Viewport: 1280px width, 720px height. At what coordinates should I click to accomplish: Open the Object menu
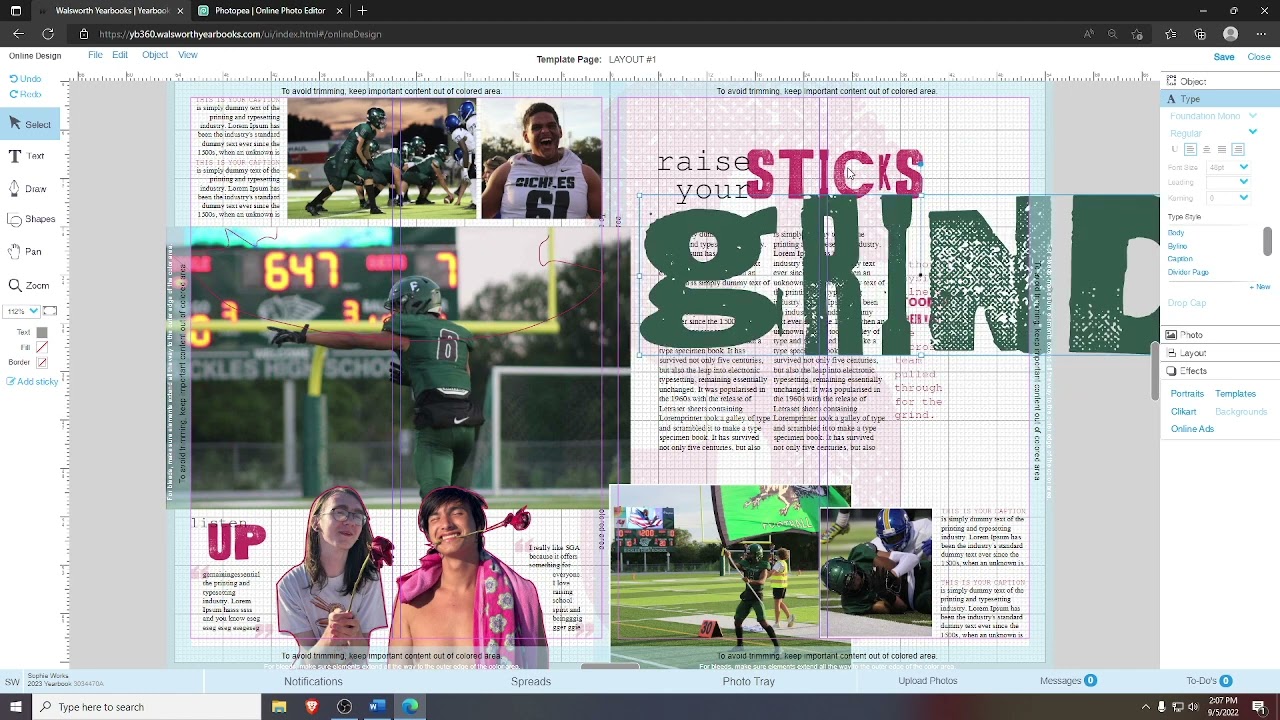point(154,55)
